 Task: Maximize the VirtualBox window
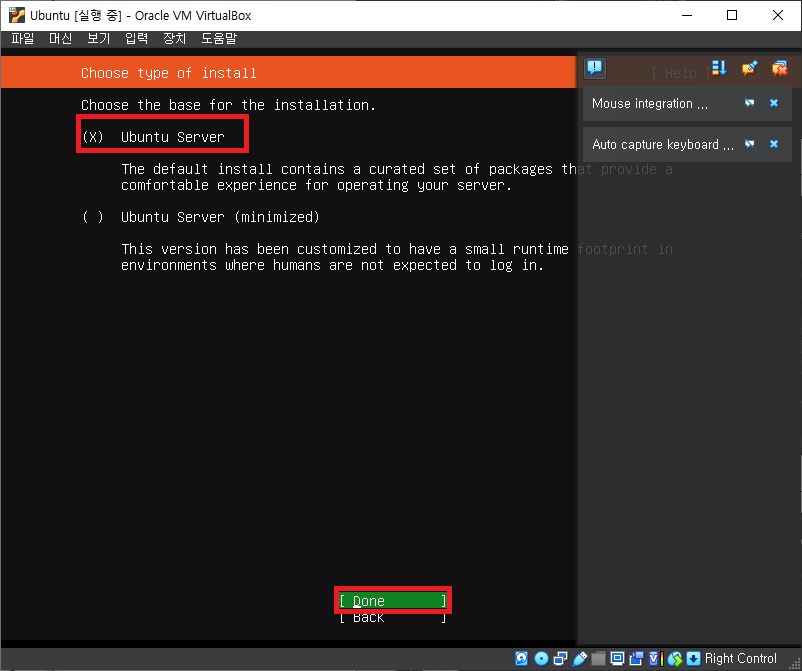click(732, 15)
